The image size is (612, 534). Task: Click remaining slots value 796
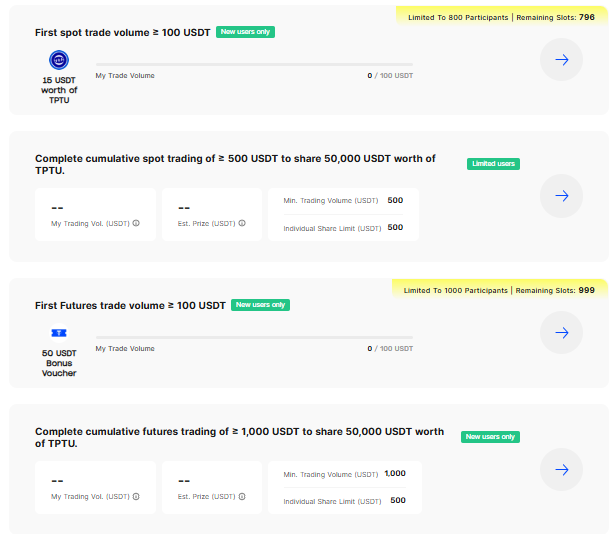point(587,17)
